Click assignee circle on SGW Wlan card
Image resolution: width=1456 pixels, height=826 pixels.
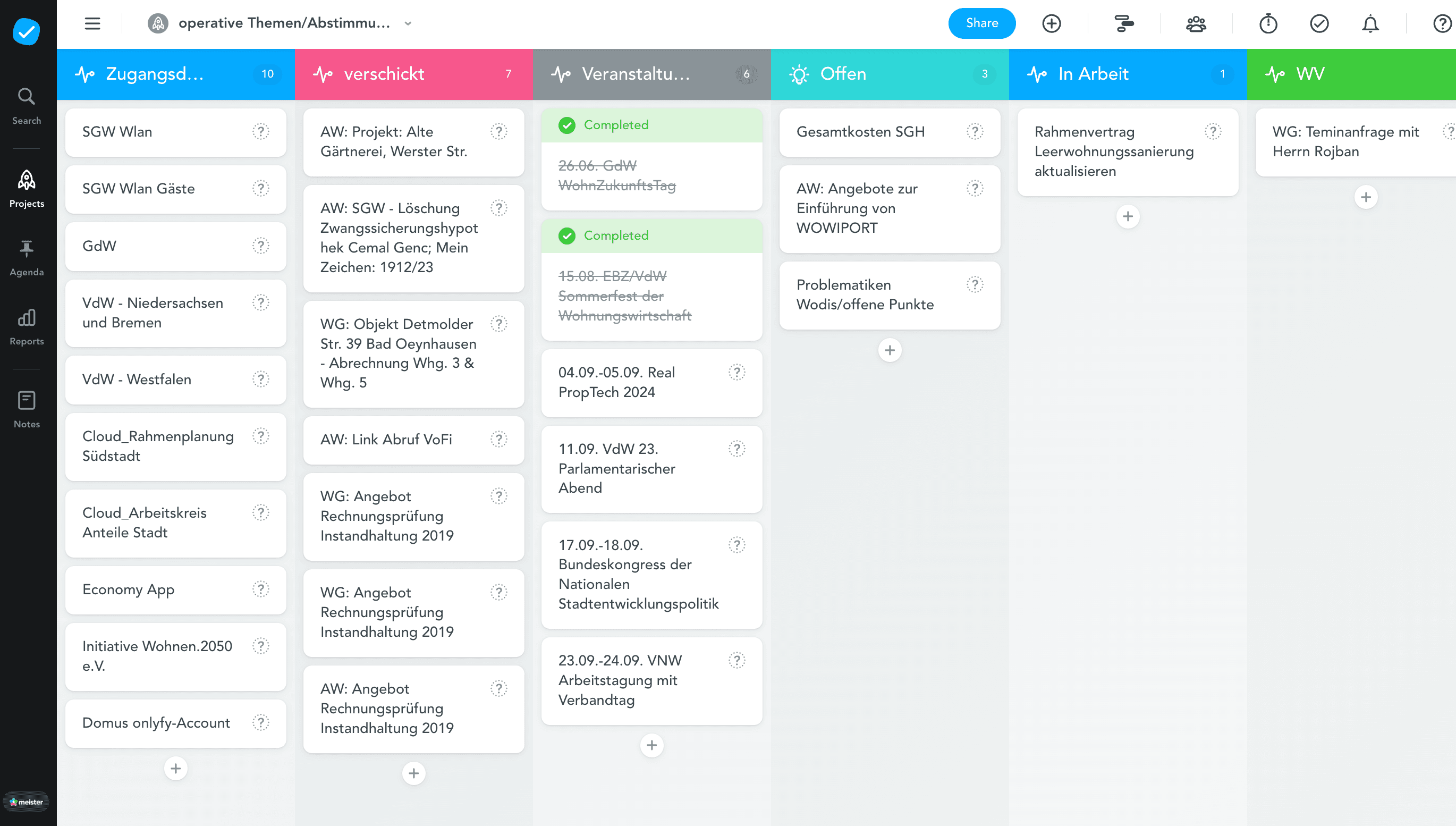260,132
